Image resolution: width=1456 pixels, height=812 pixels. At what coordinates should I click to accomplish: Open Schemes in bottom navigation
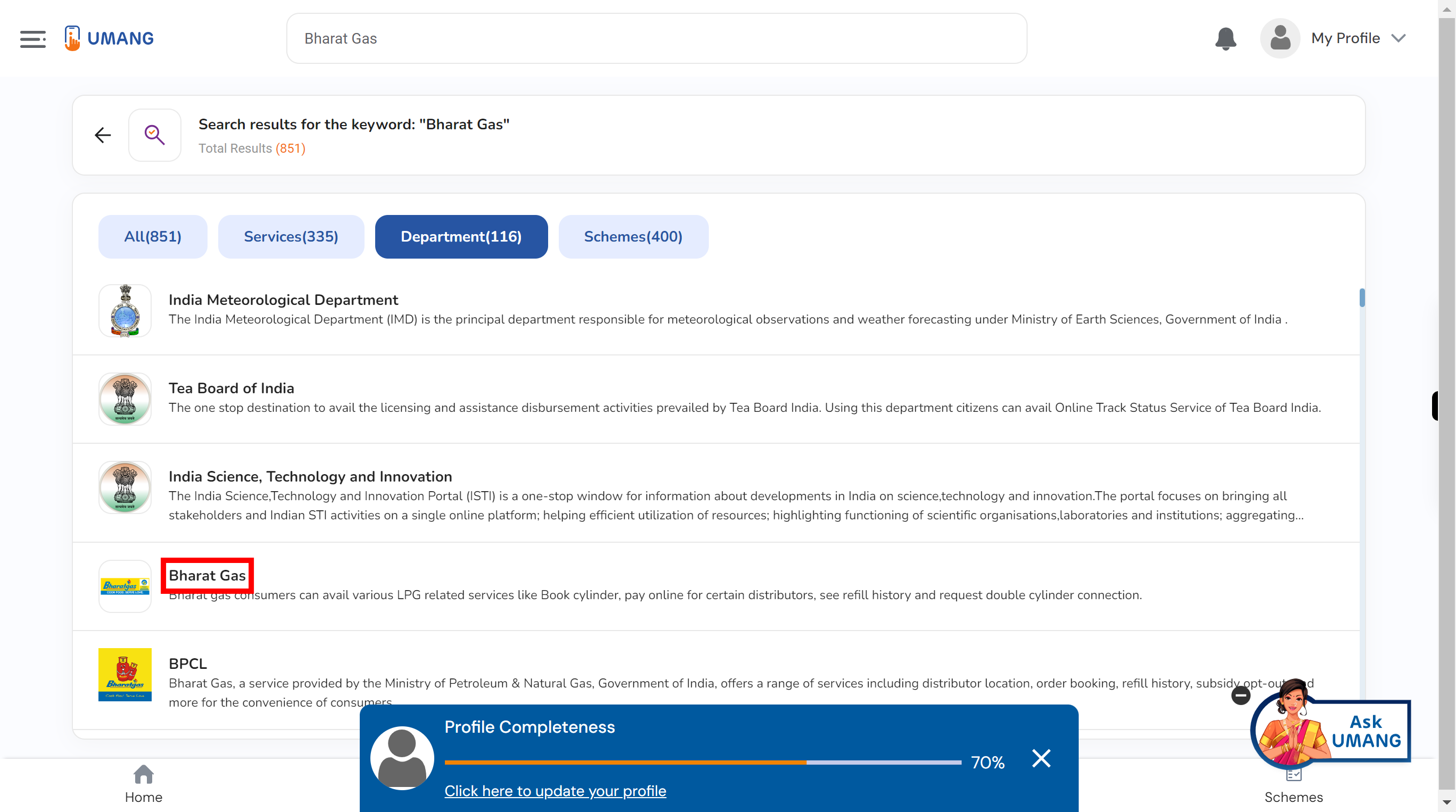point(1293,786)
